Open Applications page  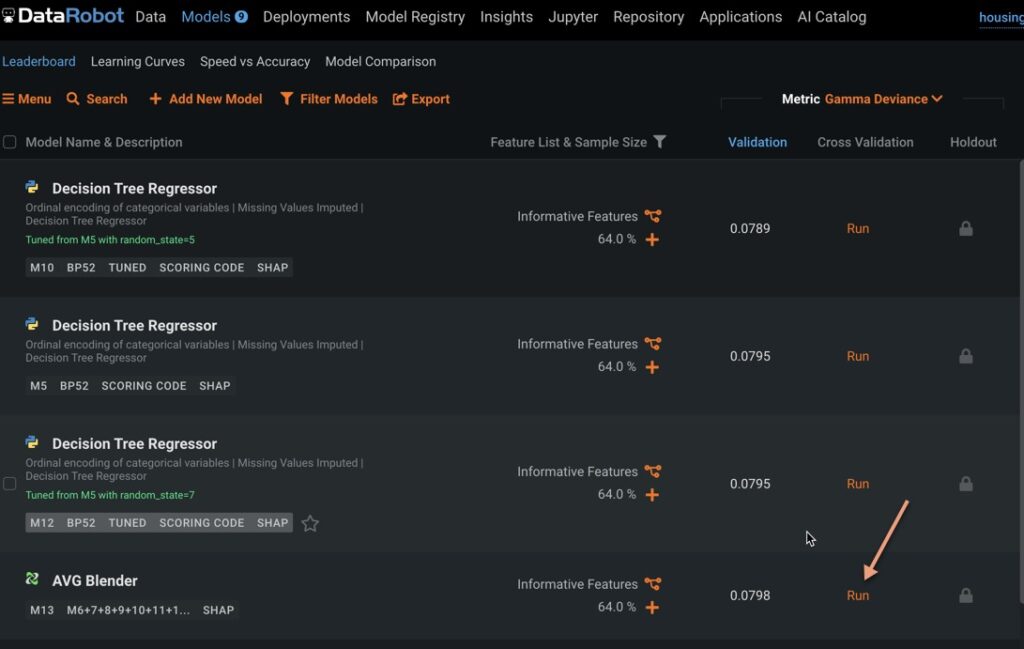coord(741,17)
